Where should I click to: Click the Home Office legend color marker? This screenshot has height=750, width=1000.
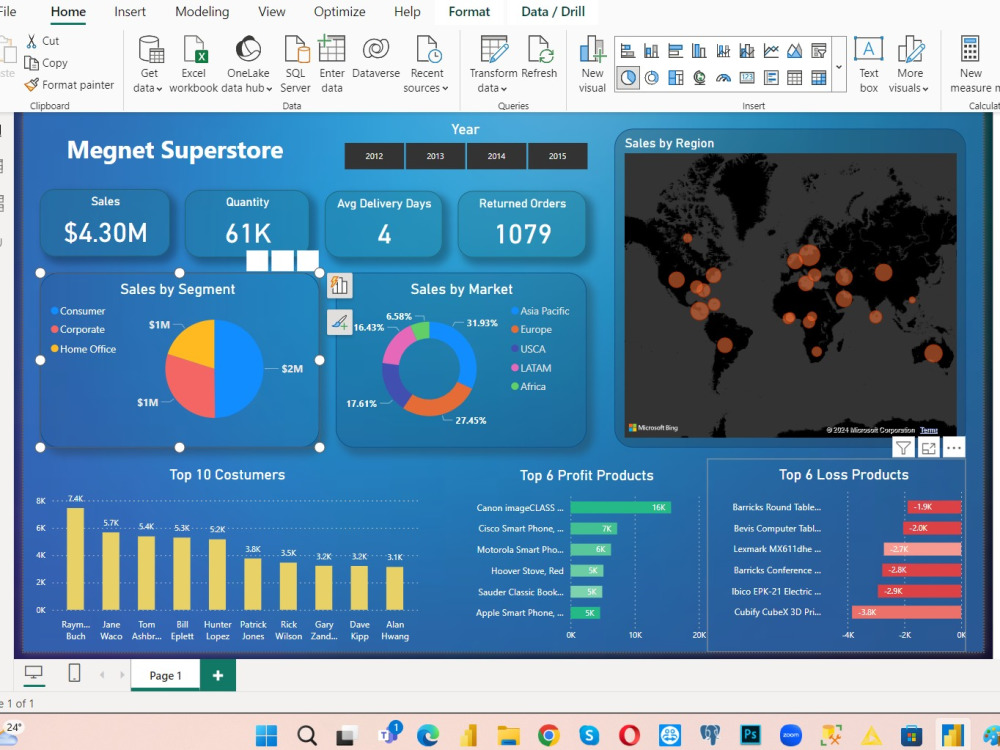pyautogui.click(x=55, y=349)
